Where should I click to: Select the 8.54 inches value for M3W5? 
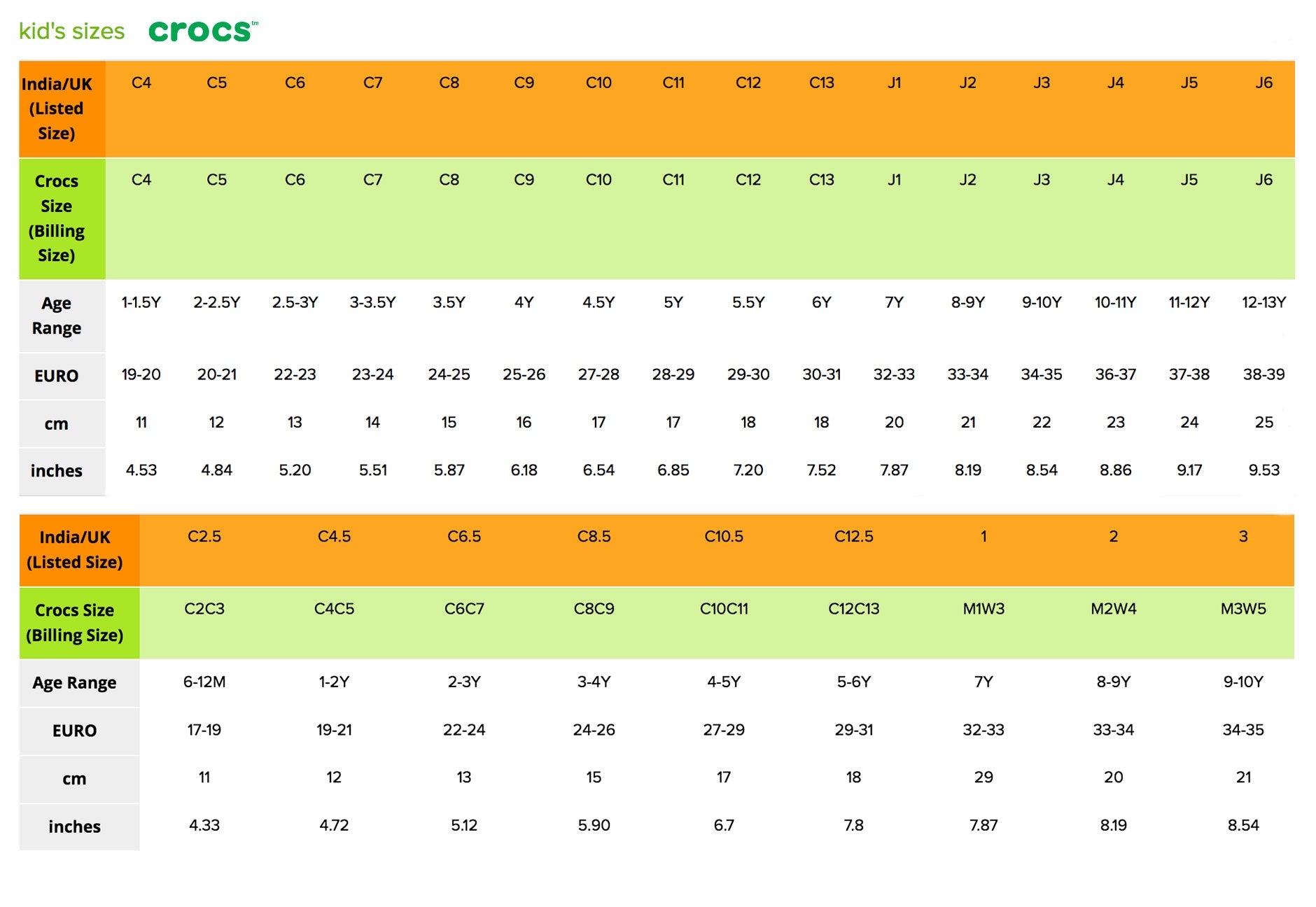[x=1243, y=826]
